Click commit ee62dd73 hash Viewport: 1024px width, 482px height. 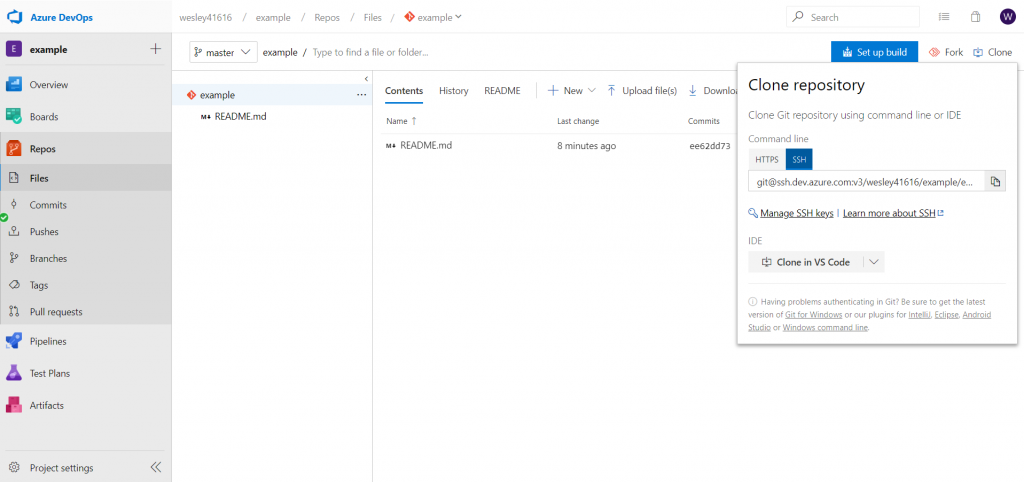(x=710, y=146)
